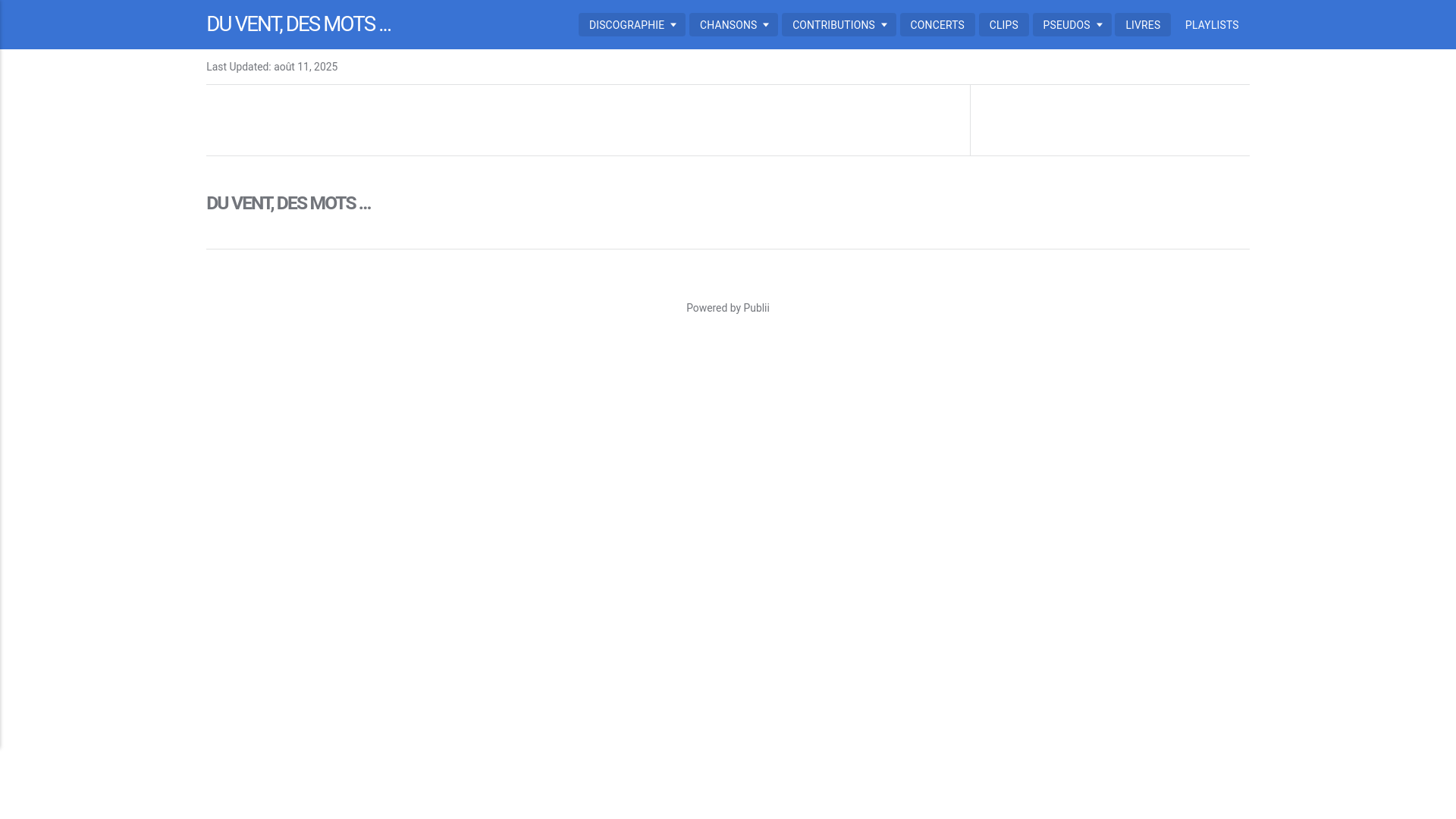Viewport: 1456px width, 819px height.
Task: Open the PSEUDOS menu
Action: 1072,25
